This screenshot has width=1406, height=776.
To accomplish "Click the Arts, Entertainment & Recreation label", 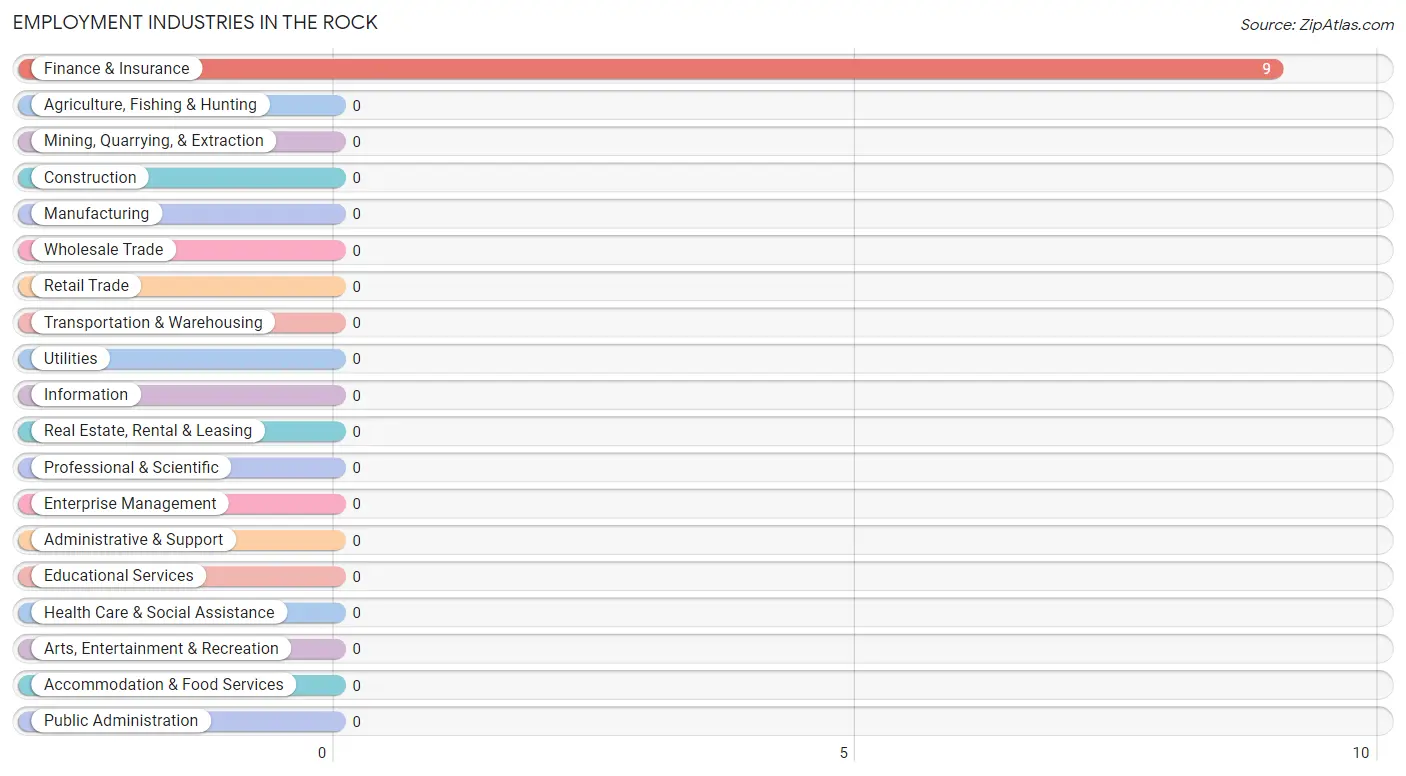I will click(161, 649).
